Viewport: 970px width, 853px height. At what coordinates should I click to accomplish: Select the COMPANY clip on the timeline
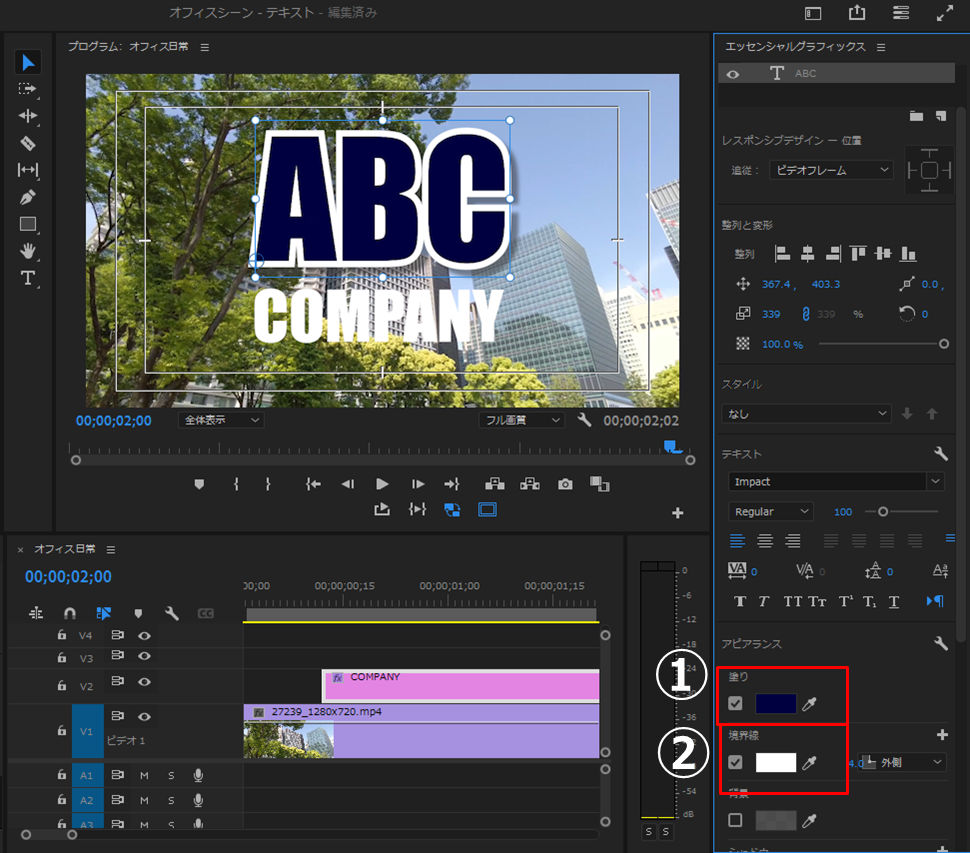(x=460, y=686)
